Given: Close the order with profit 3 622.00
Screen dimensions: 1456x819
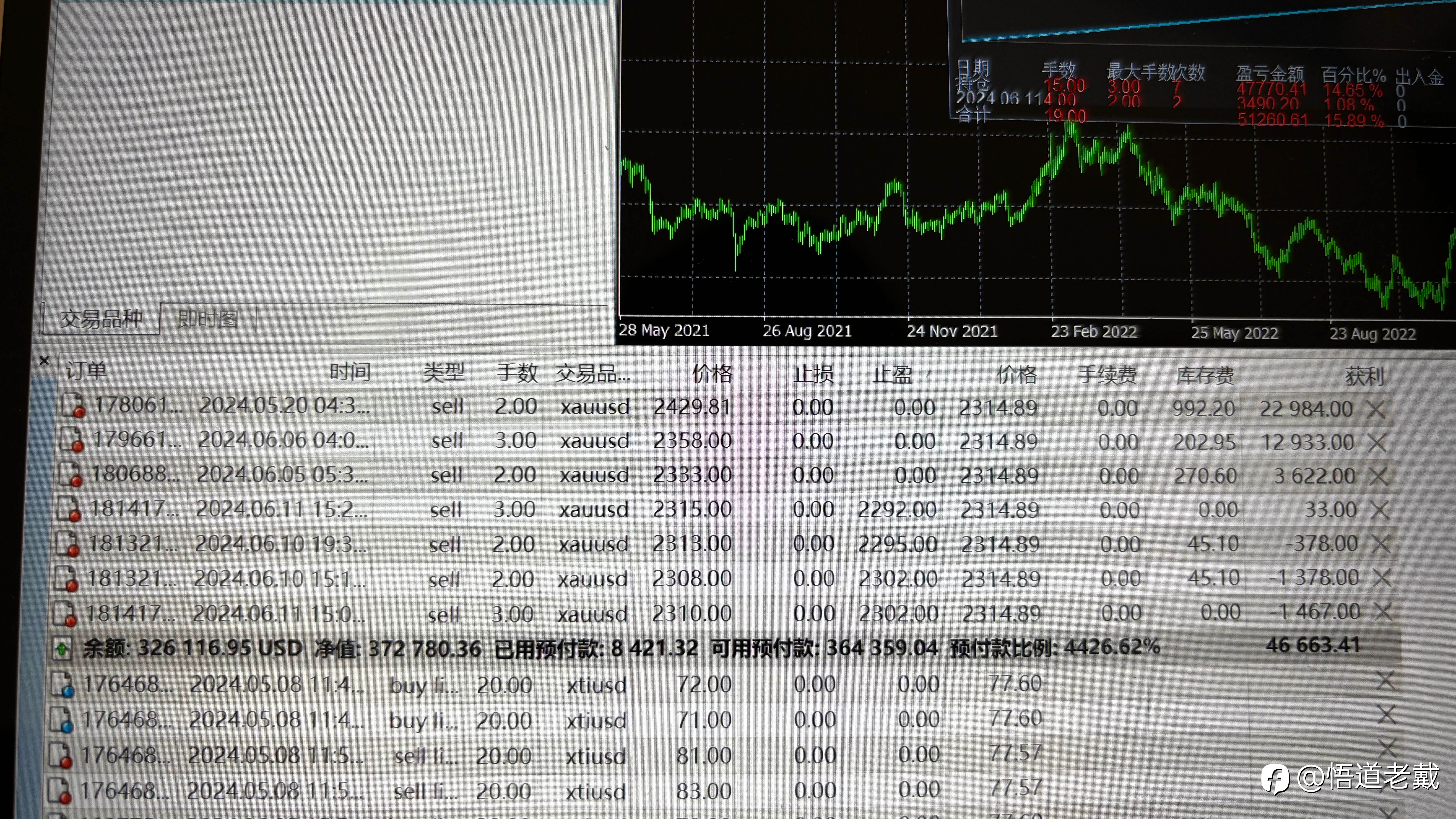Looking at the screenshot, I should tap(1379, 476).
